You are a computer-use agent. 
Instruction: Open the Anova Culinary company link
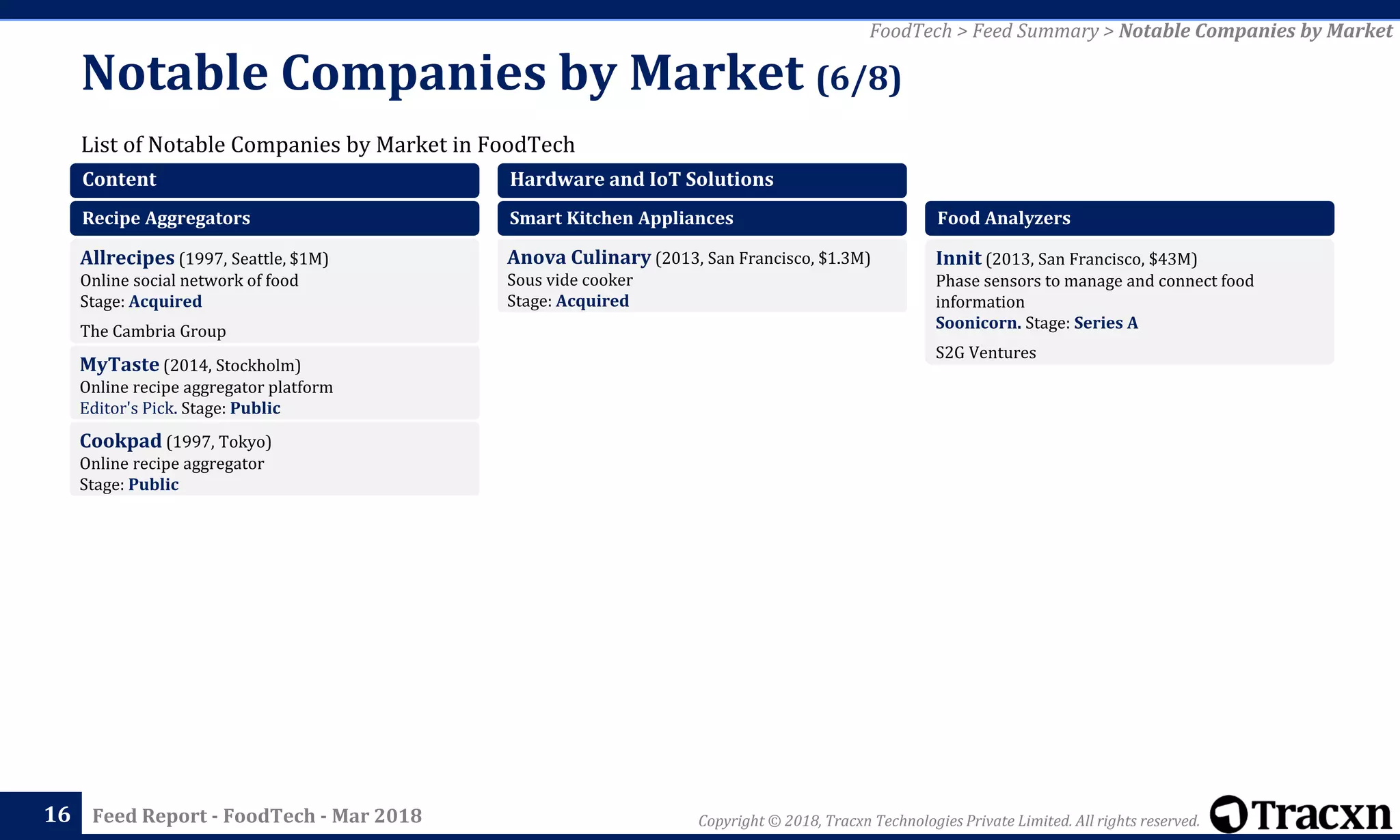pyautogui.click(x=579, y=257)
